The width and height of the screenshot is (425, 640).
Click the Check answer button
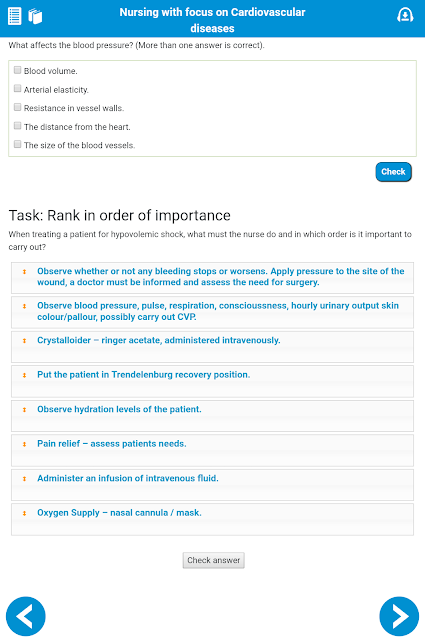[214, 560]
